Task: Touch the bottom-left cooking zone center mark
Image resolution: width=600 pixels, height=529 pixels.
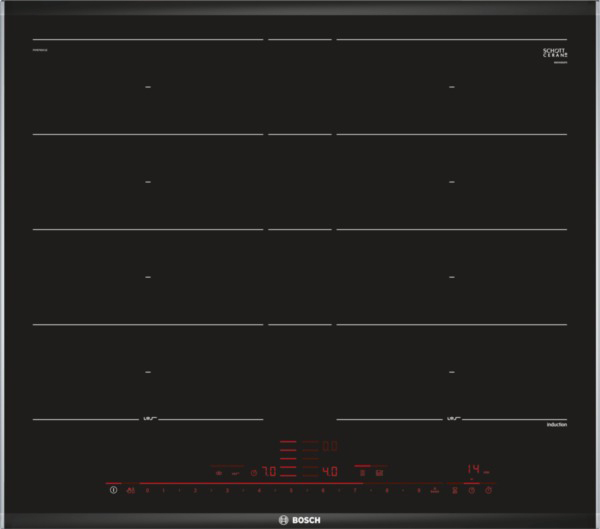Action: 148,371
